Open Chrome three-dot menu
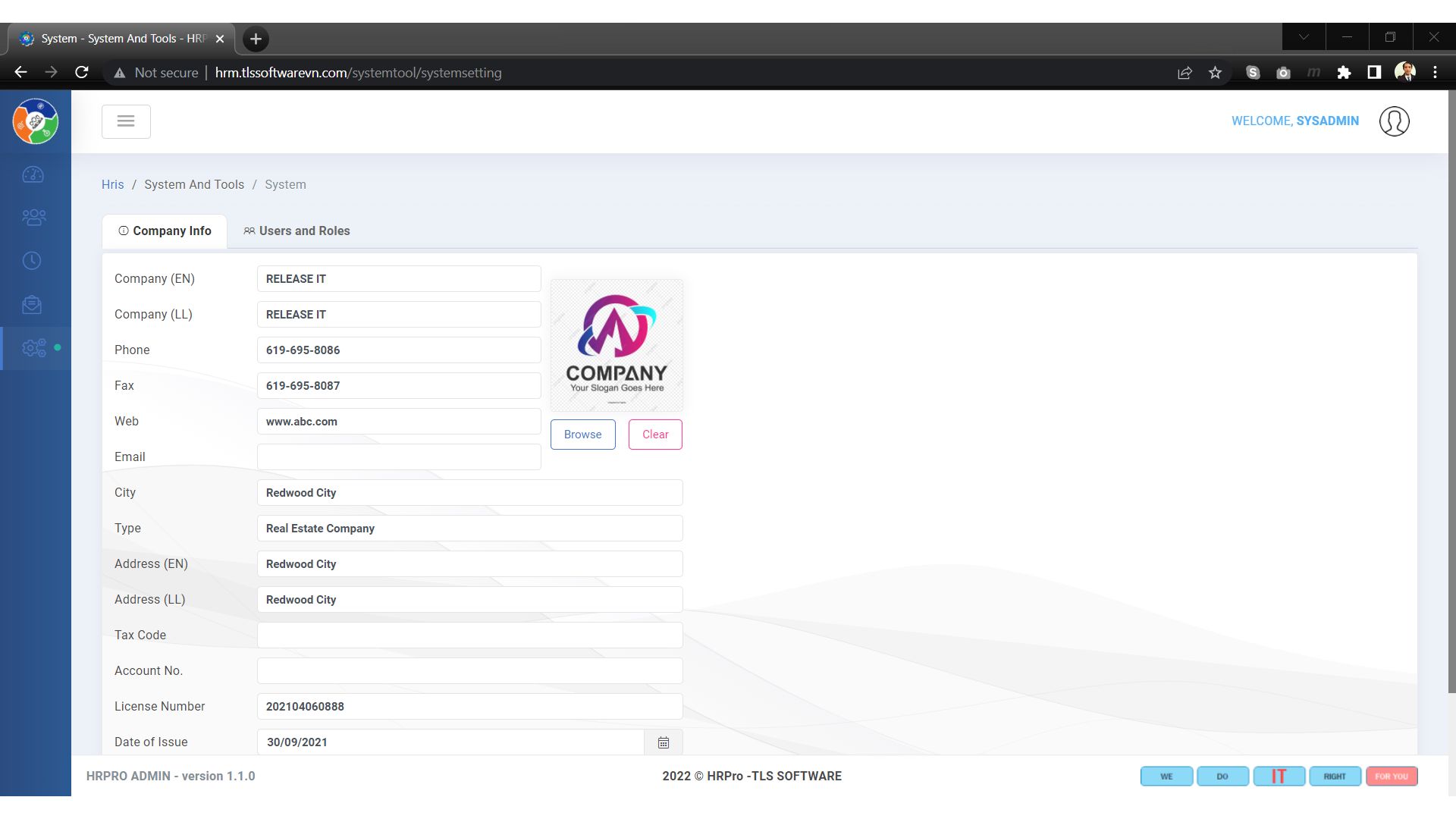 [1435, 73]
